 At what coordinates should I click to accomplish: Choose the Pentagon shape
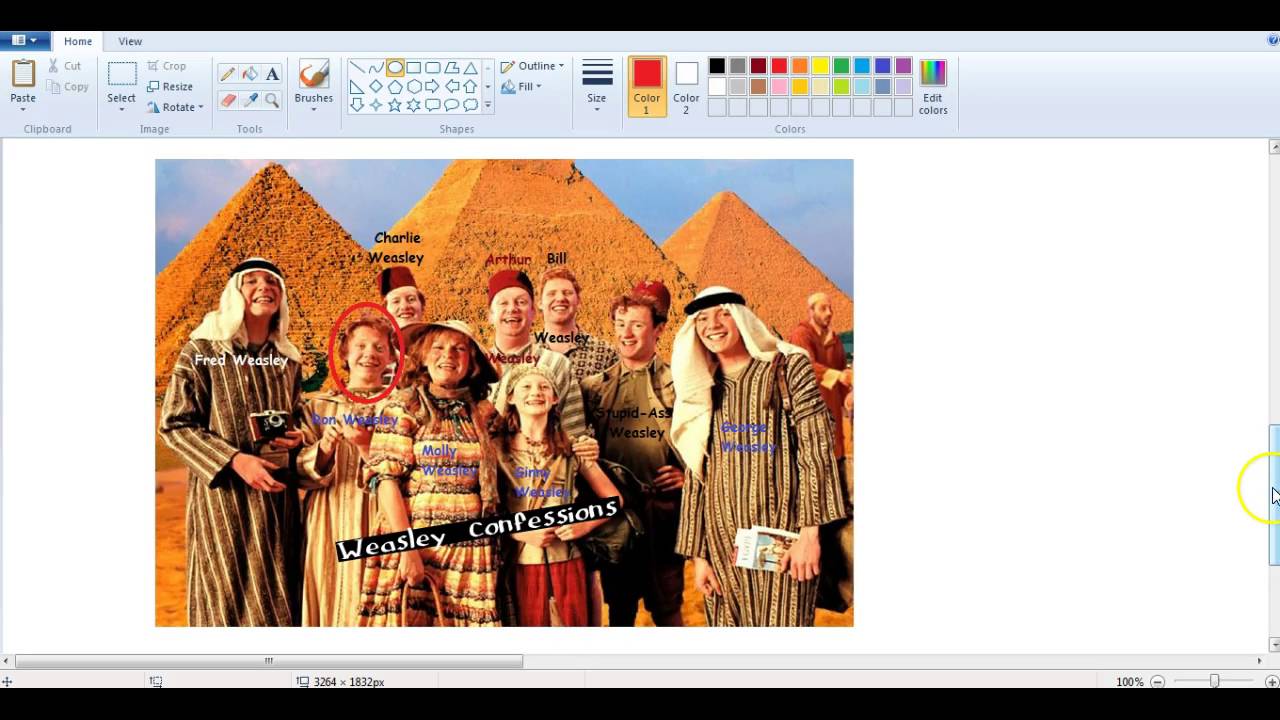[x=395, y=87]
